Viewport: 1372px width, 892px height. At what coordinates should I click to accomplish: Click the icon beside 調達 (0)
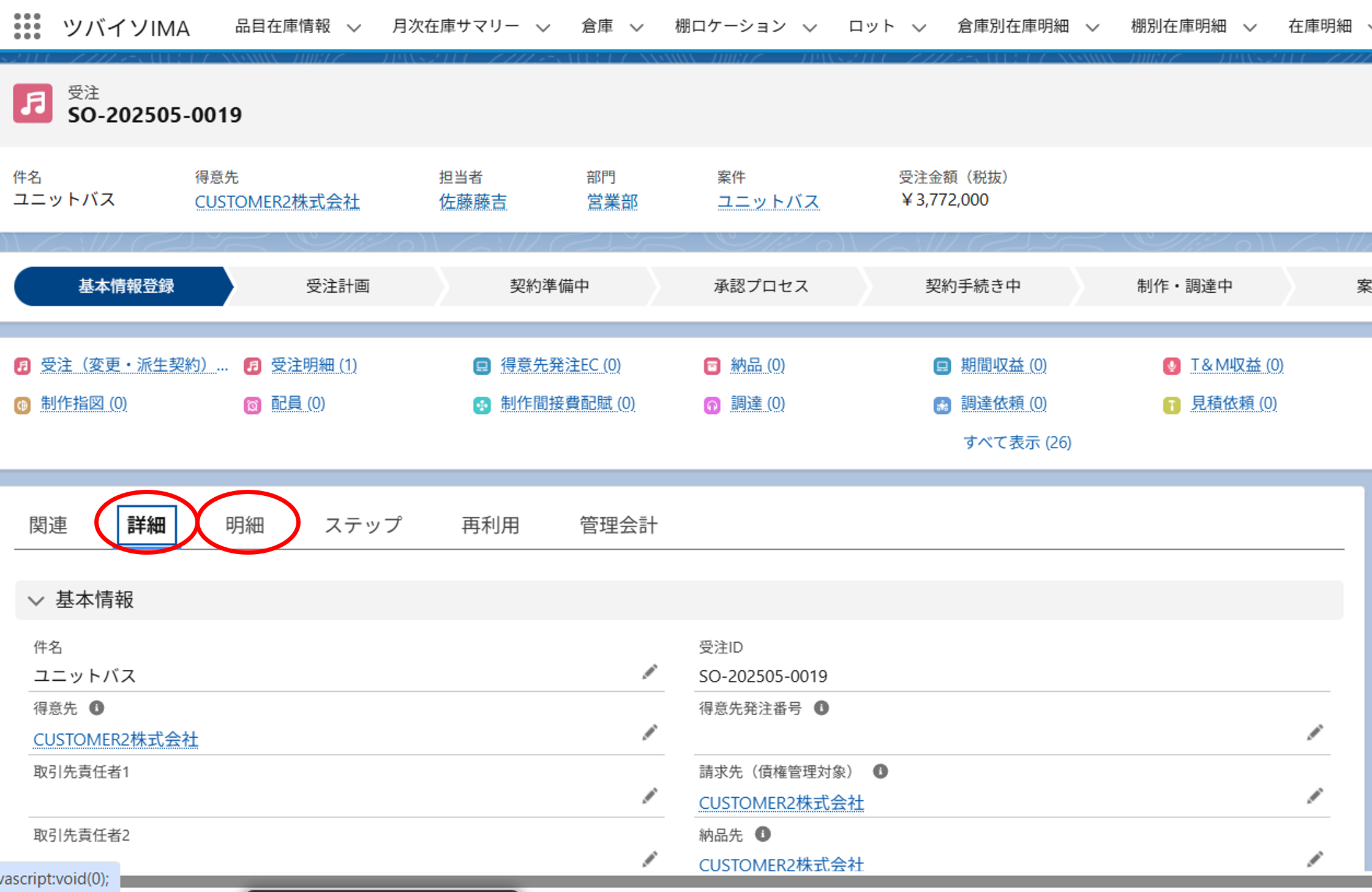[x=712, y=405]
